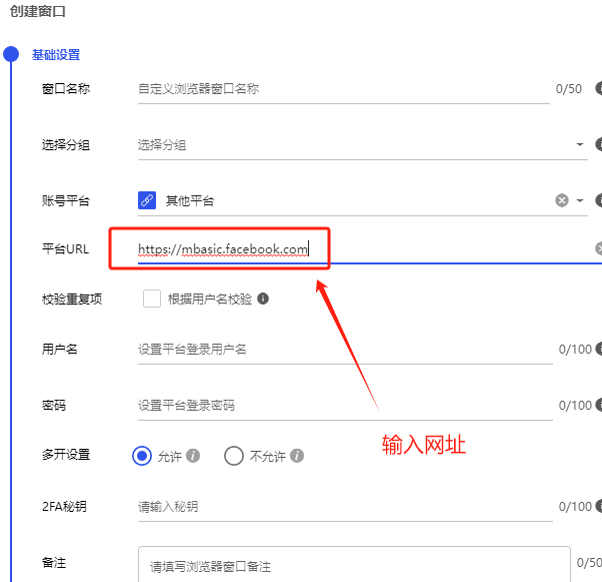Click the info icon at 2FA秘钥 row end
The image size is (602, 582).
599,506
